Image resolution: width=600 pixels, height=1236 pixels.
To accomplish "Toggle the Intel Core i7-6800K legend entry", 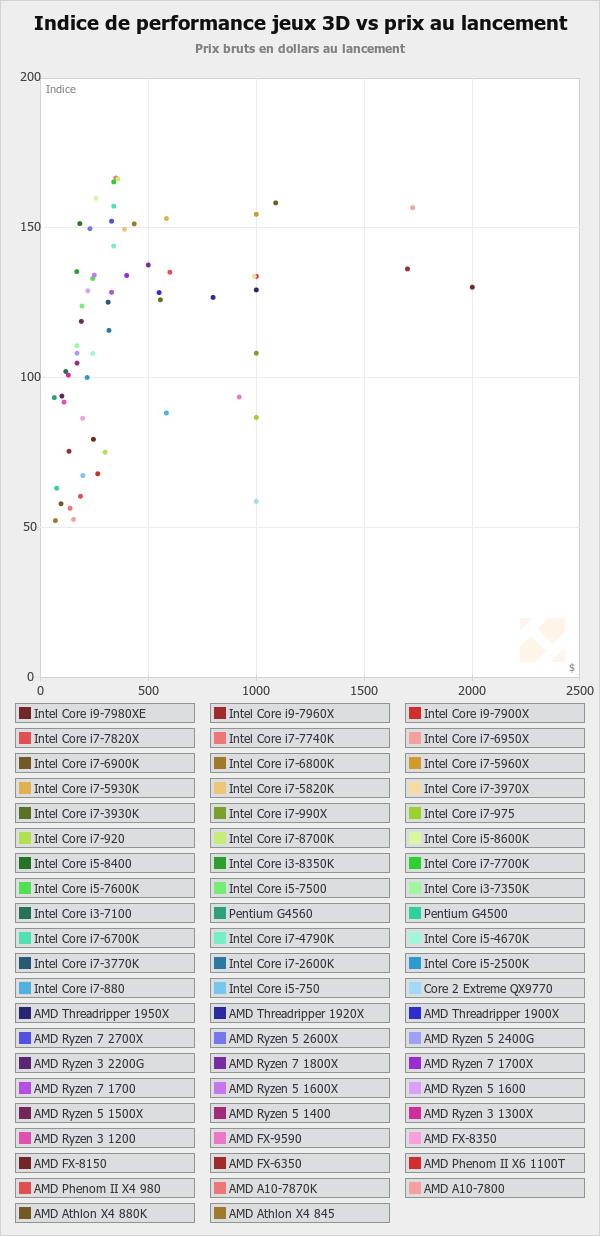I will 300,763.
